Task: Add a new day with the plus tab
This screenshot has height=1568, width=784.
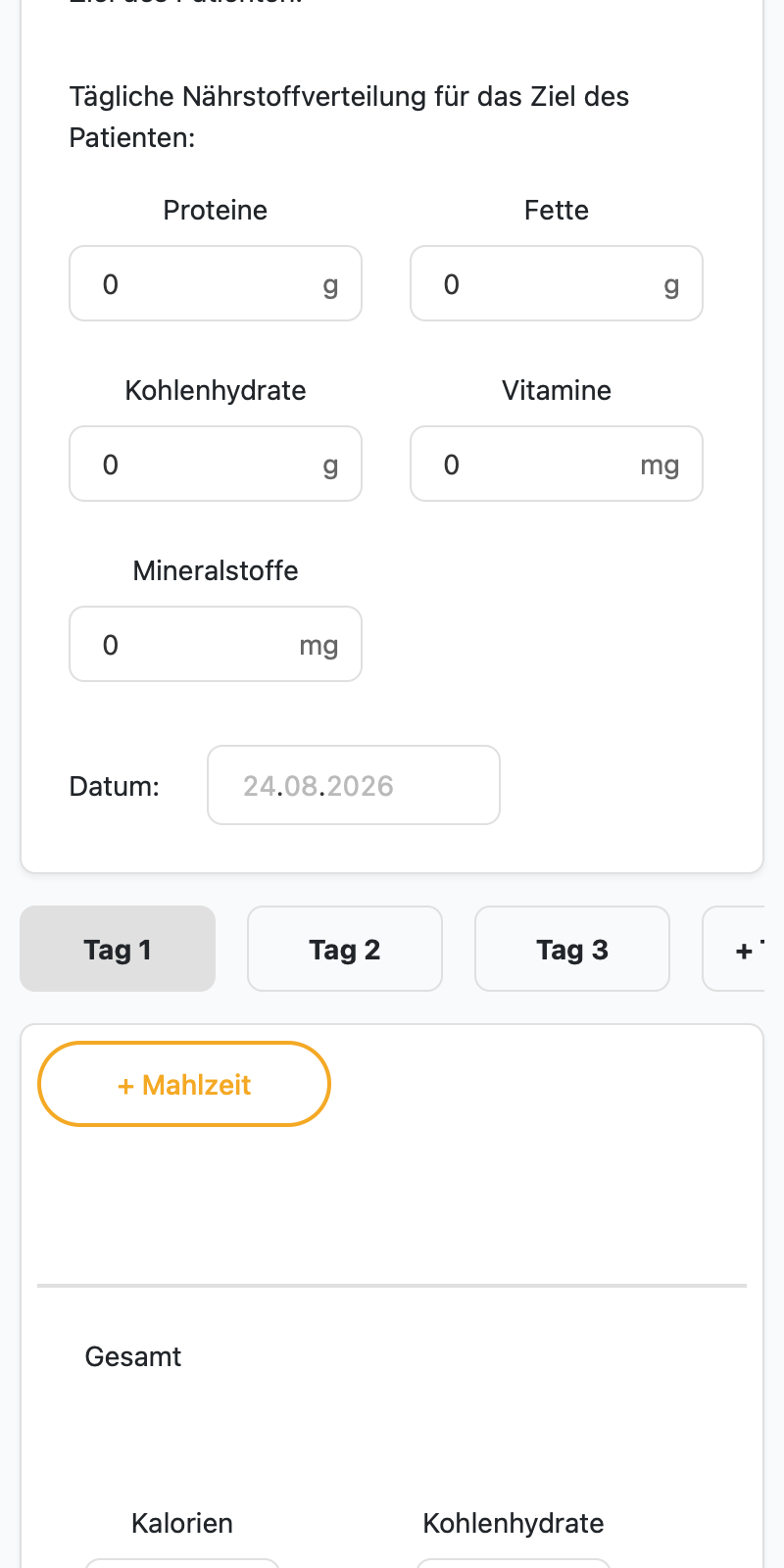Action: [734, 949]
